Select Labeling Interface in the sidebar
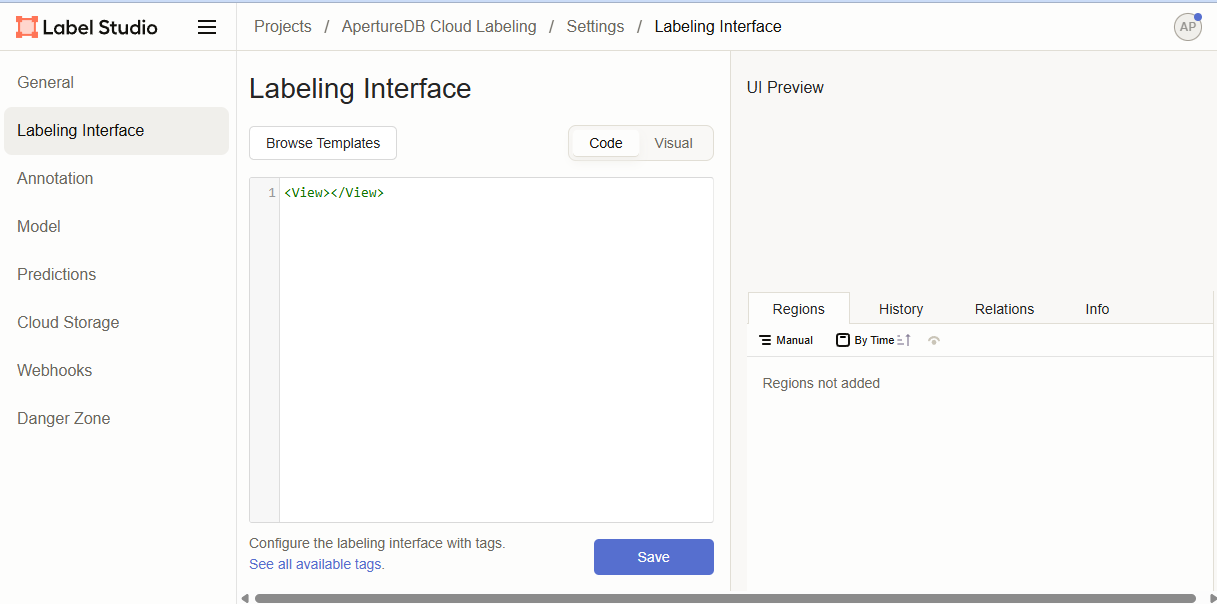1217x604 pixels. [x=117, y=131]
